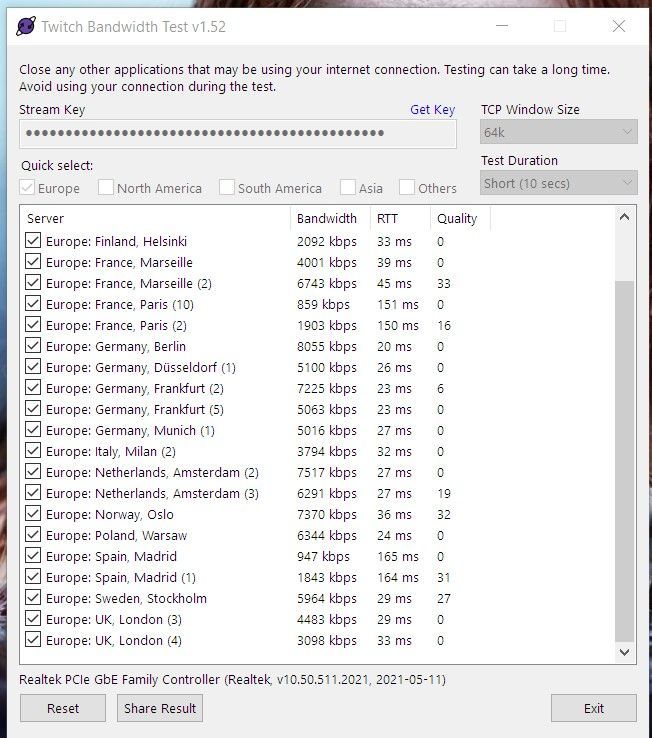Viewport: 652px width, 738px height.
Task: Uncheck the Spain, Madrid (1) checkbox
Action: [33, 577]
